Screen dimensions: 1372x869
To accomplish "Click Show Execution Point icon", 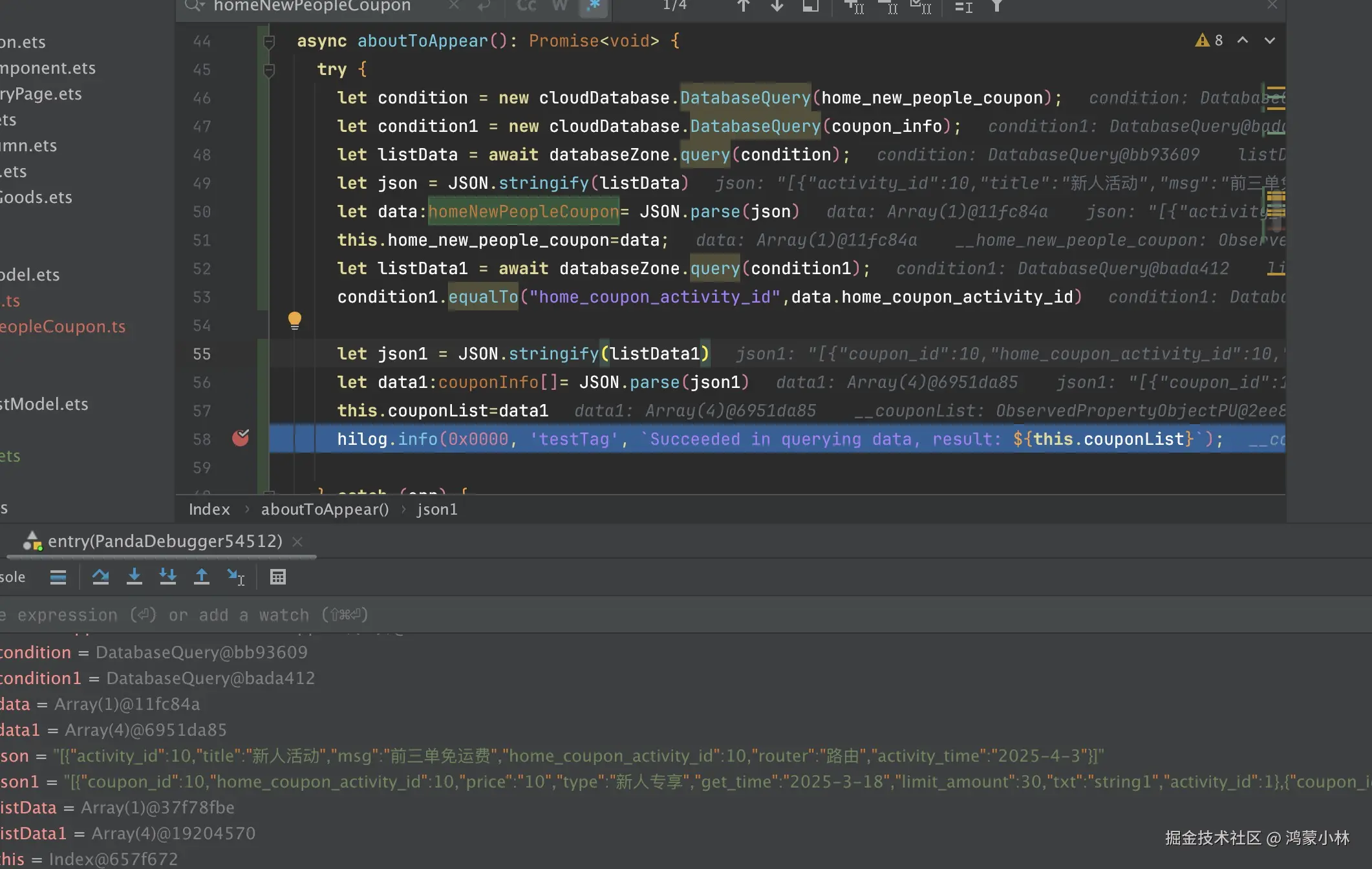I will pos(58,577).
